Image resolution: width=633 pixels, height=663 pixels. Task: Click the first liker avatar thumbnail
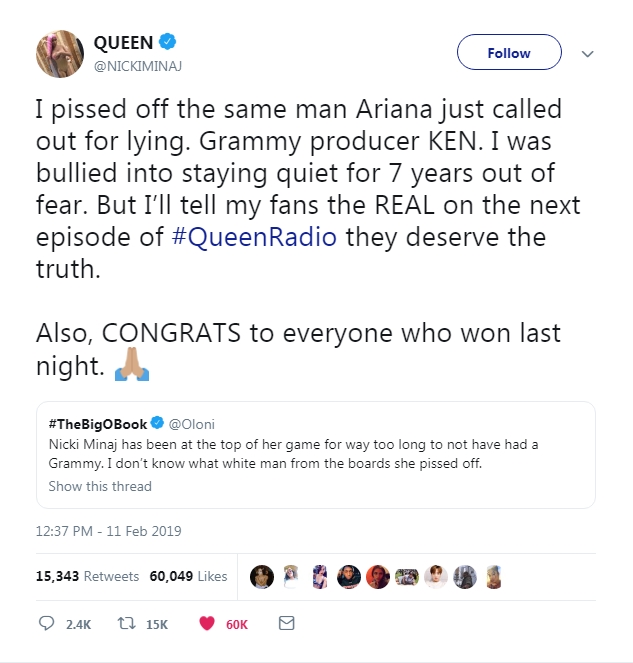262,576
